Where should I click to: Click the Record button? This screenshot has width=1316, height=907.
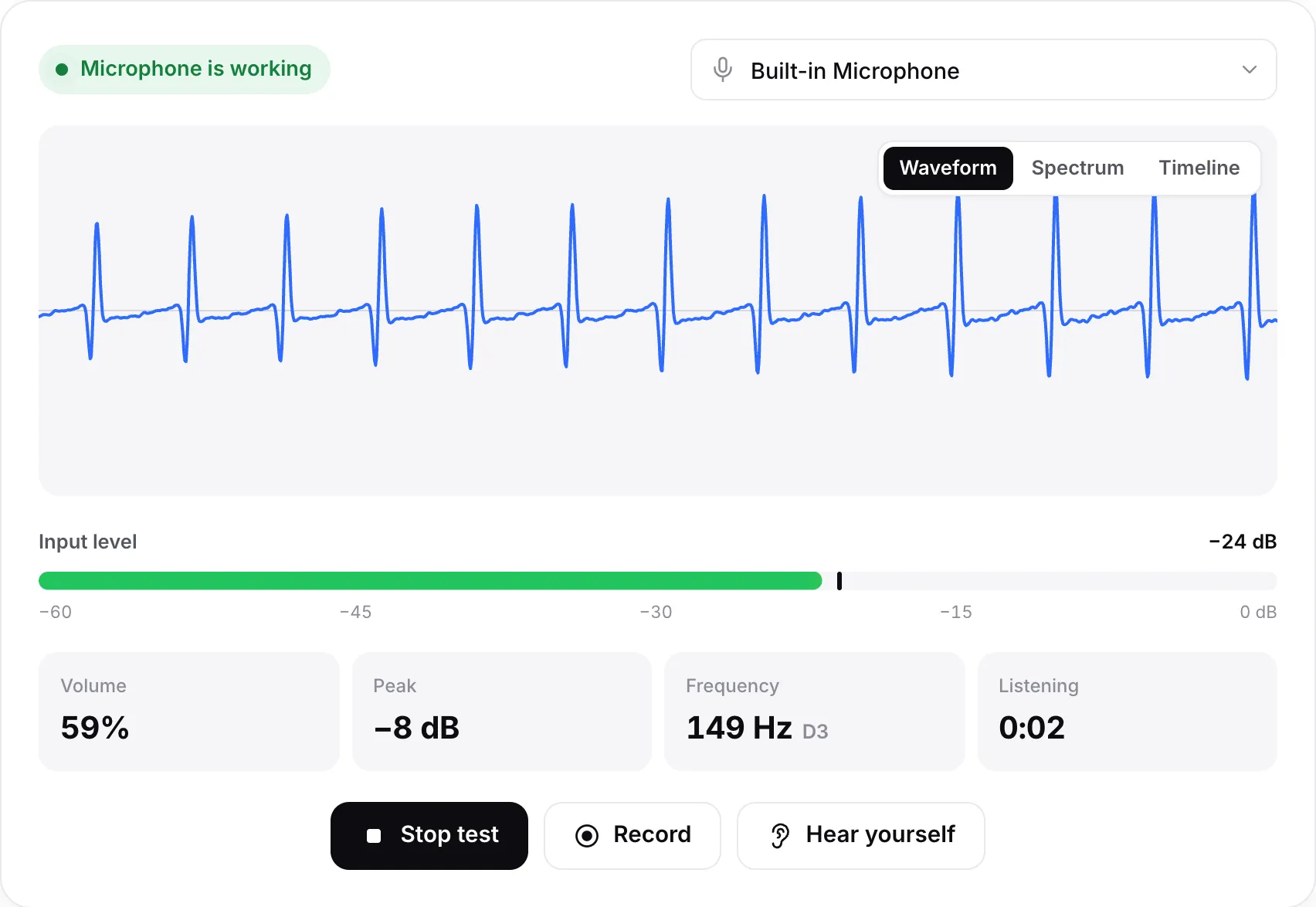point(633,835)
